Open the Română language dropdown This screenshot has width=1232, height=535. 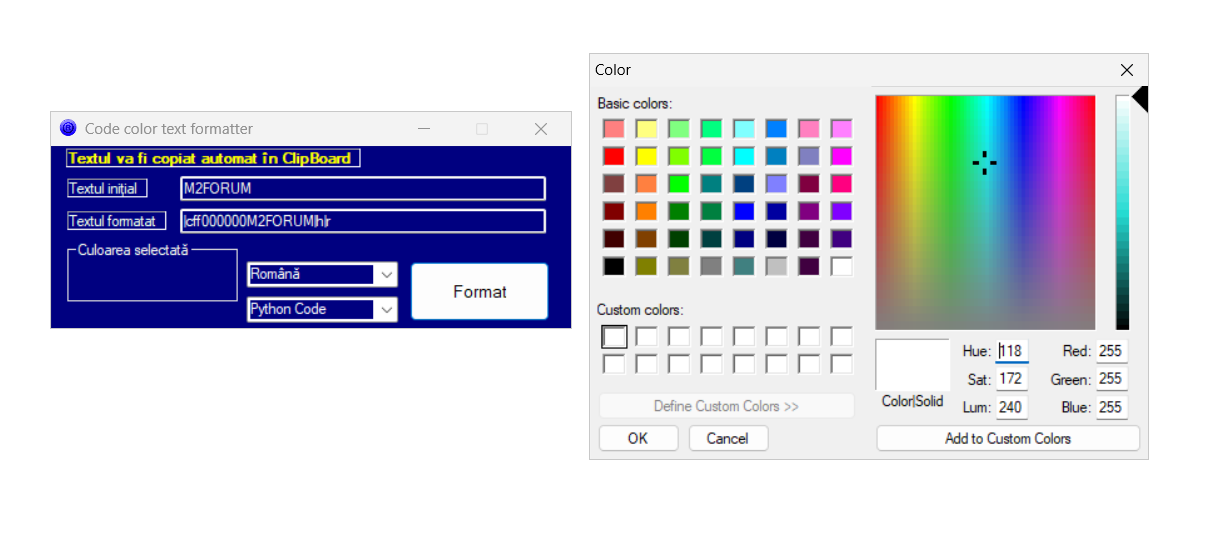(x=321, y=274)
